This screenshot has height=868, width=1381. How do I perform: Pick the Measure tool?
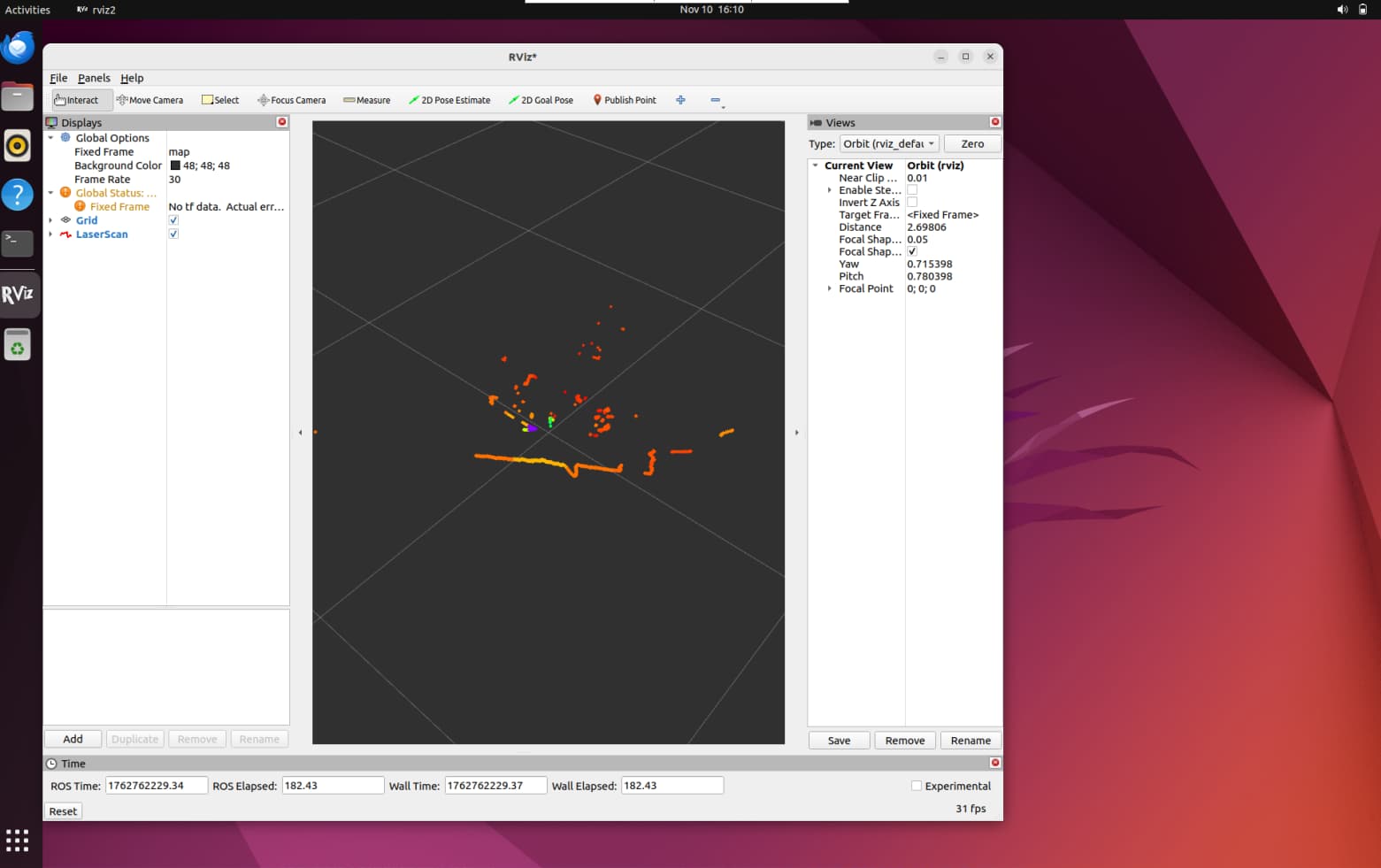tap(366, 100)
